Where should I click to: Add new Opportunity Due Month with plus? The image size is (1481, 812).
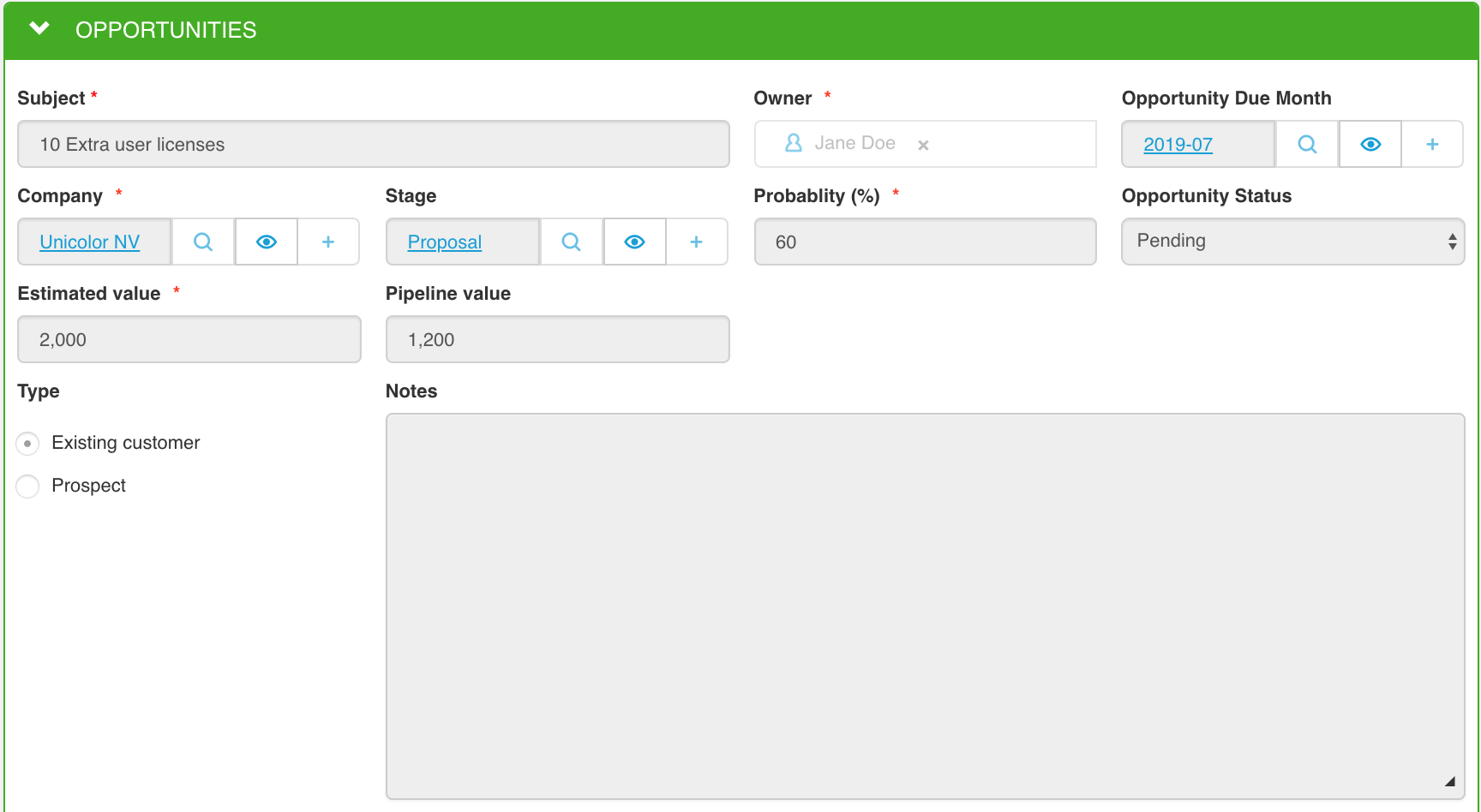coord(1432,144)
